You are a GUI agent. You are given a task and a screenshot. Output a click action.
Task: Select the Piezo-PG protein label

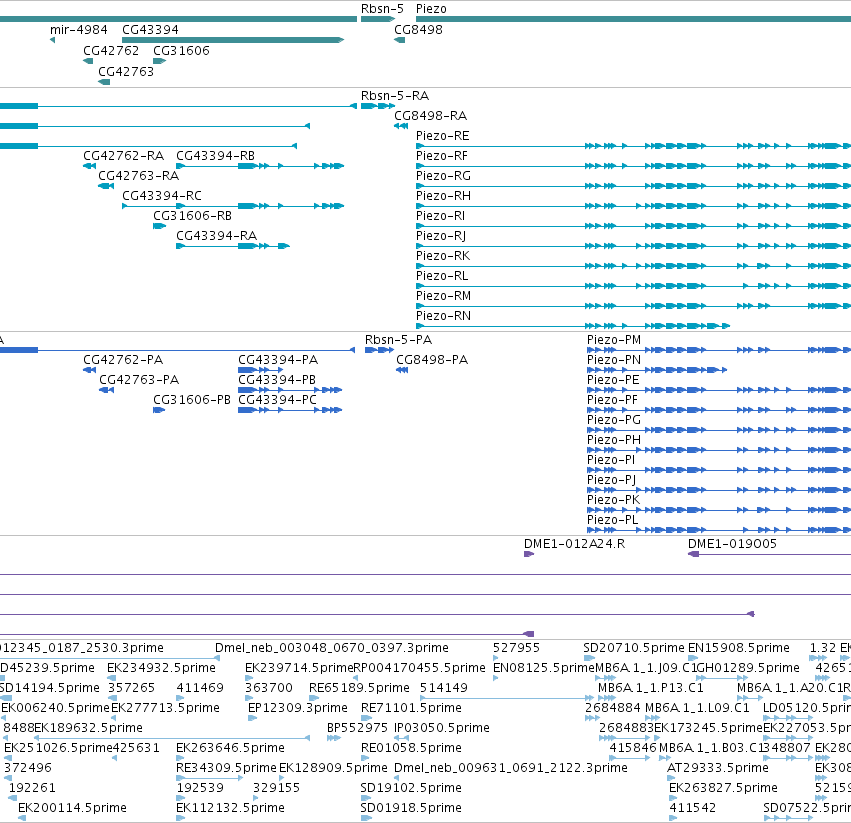click(614, 420)
